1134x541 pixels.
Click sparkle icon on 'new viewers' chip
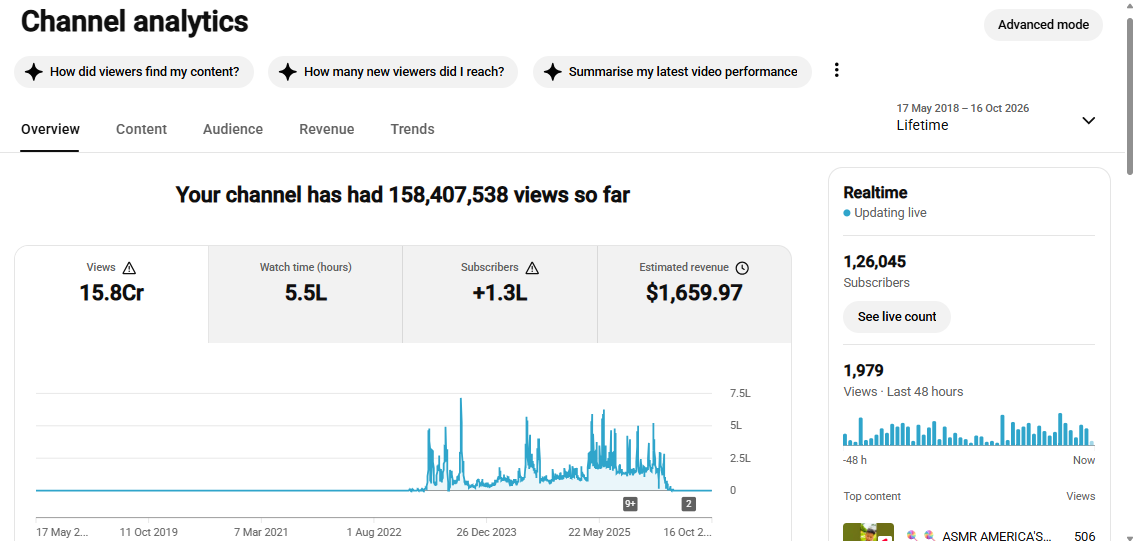[x=288, y=72]
